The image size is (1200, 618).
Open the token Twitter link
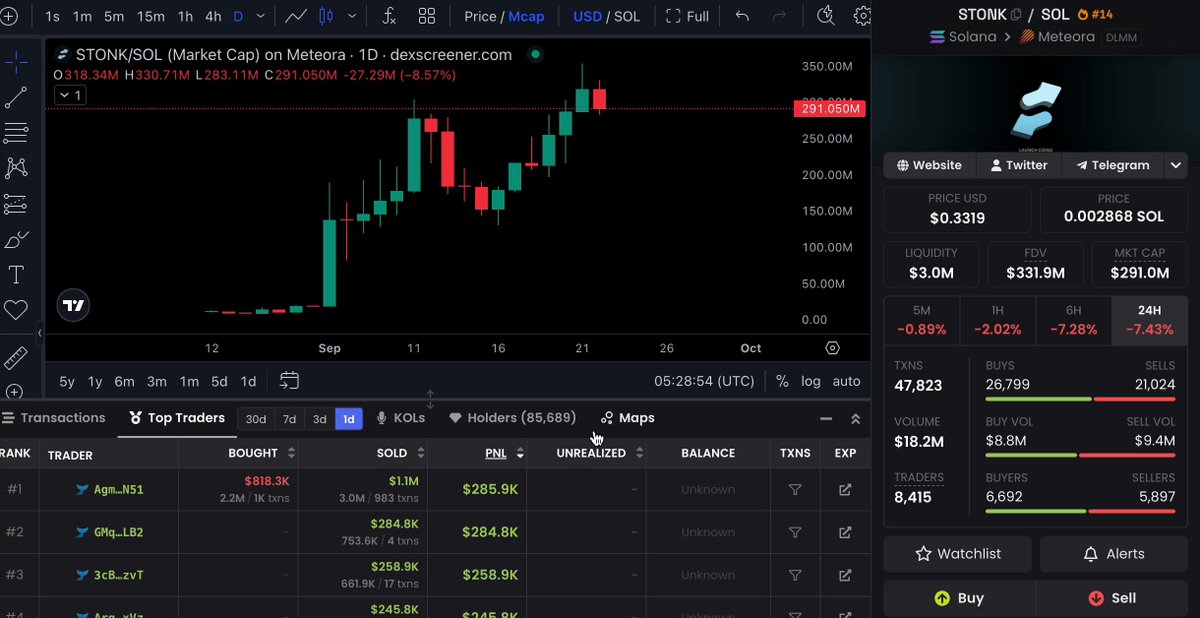[x=1018, y=165]
